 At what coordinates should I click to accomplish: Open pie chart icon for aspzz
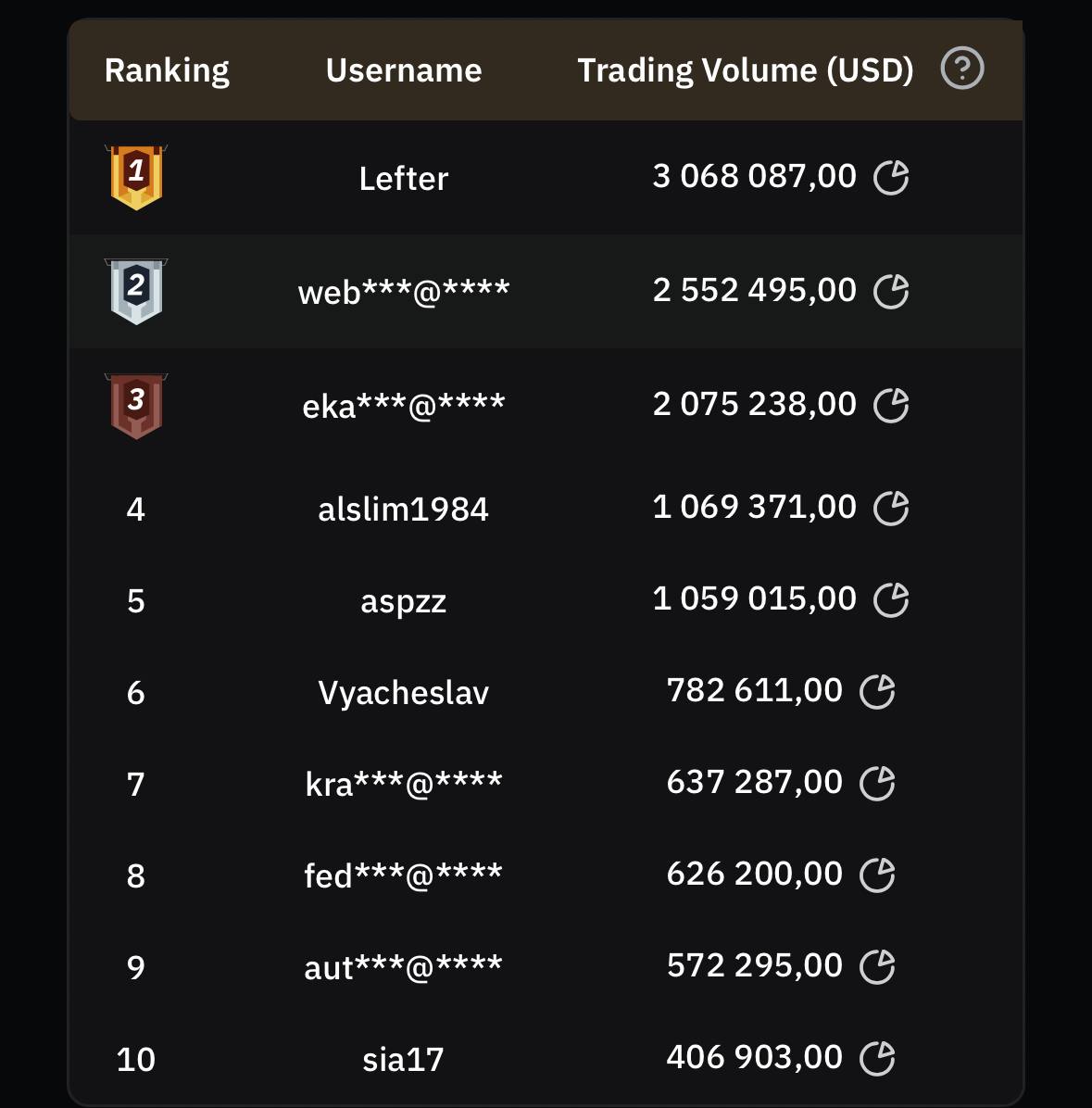point(891,600)
